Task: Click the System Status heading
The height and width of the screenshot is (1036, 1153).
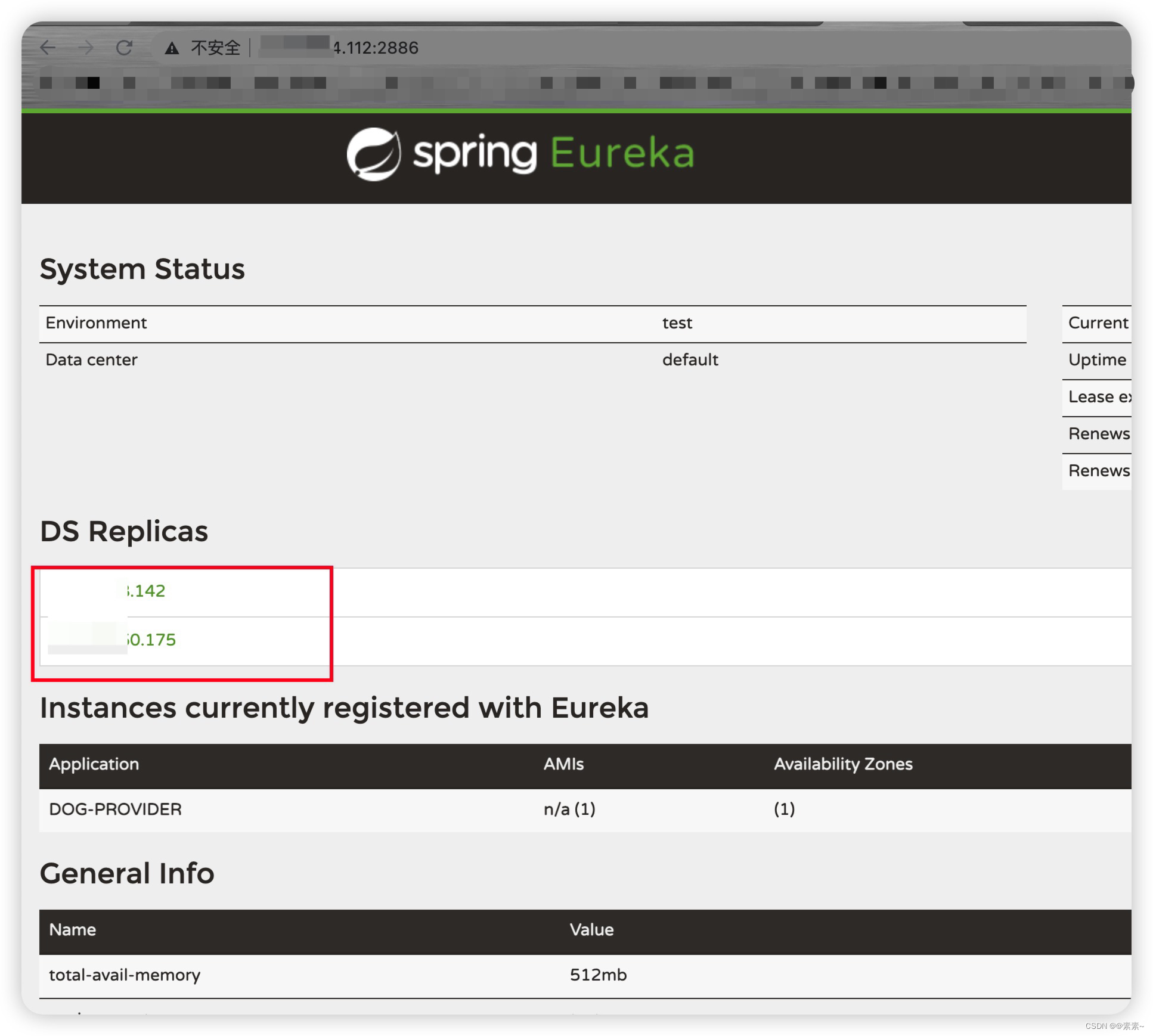Action: [142, 269]
